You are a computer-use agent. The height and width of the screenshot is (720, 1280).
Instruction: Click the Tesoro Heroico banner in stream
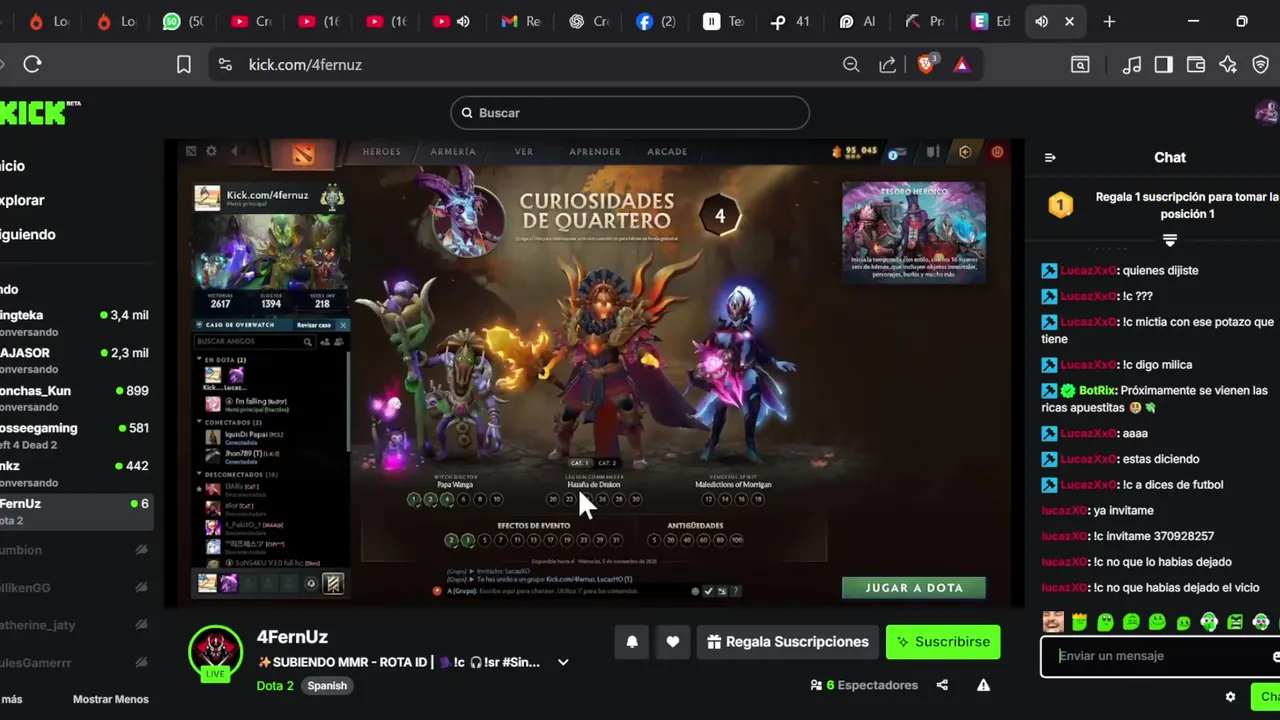click(913, 232)
